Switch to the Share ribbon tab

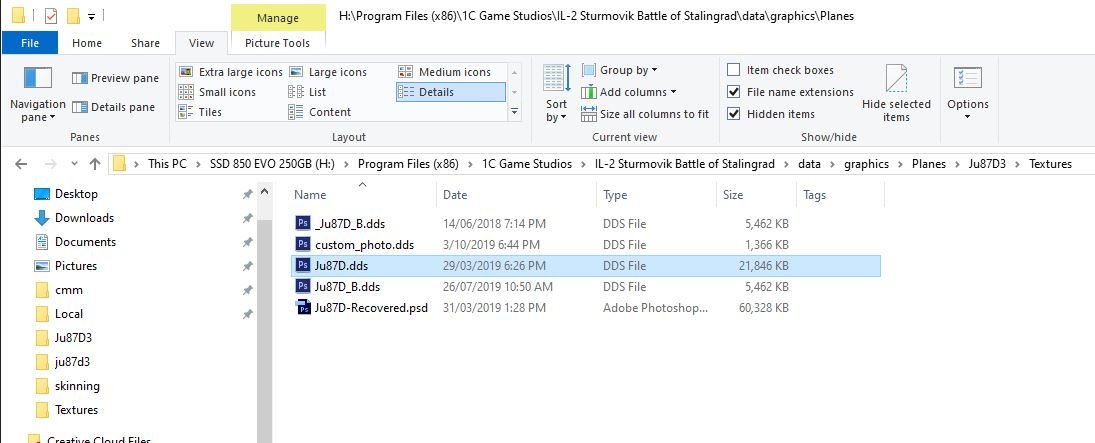145,43
